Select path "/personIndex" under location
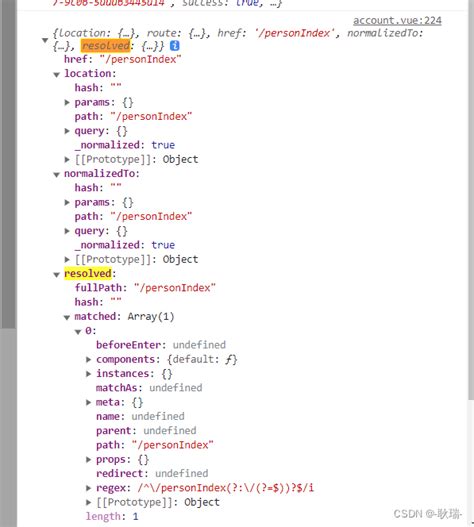 point(133,116)
